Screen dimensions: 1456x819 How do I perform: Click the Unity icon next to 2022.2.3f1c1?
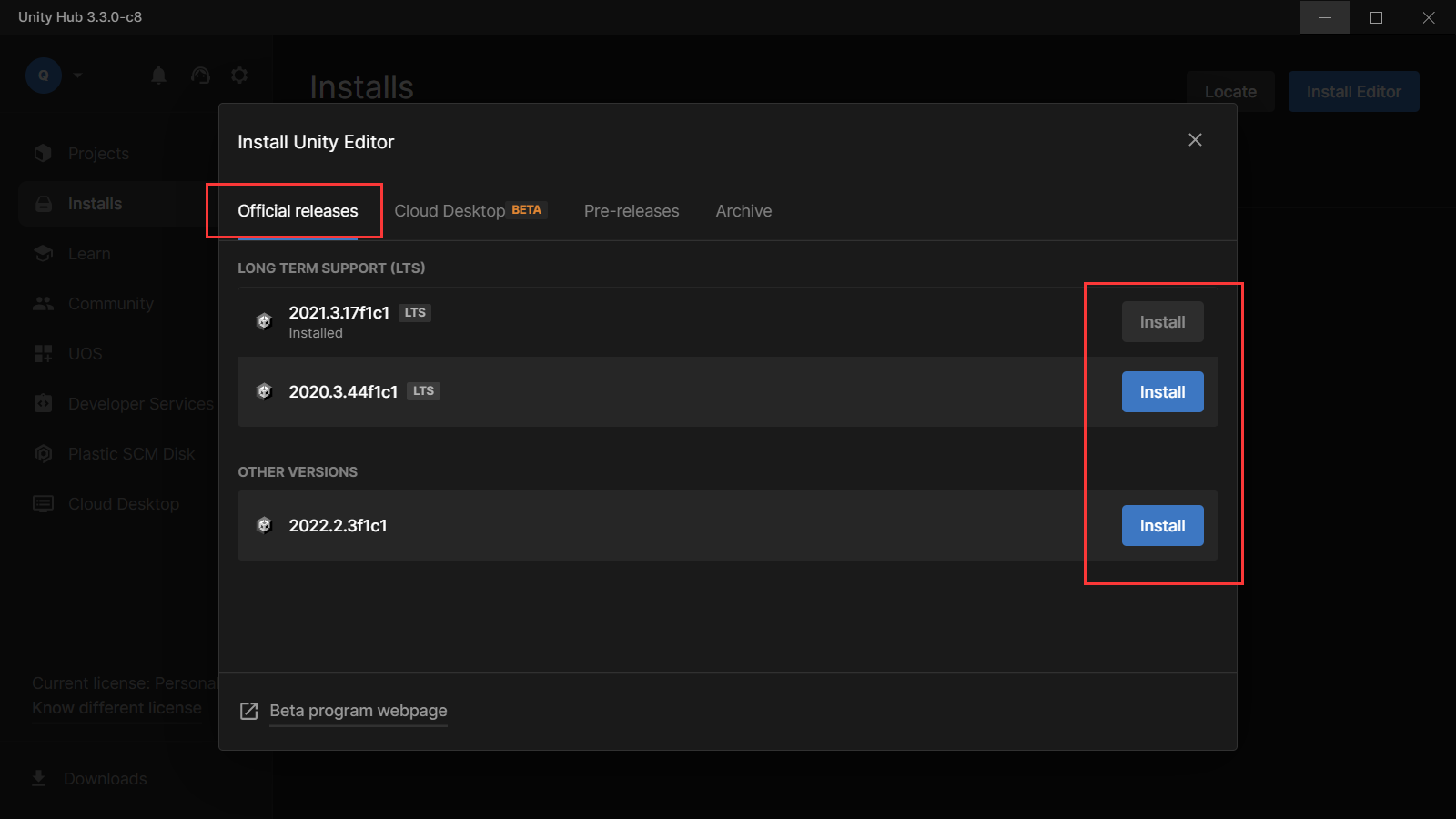pos(264,525)
